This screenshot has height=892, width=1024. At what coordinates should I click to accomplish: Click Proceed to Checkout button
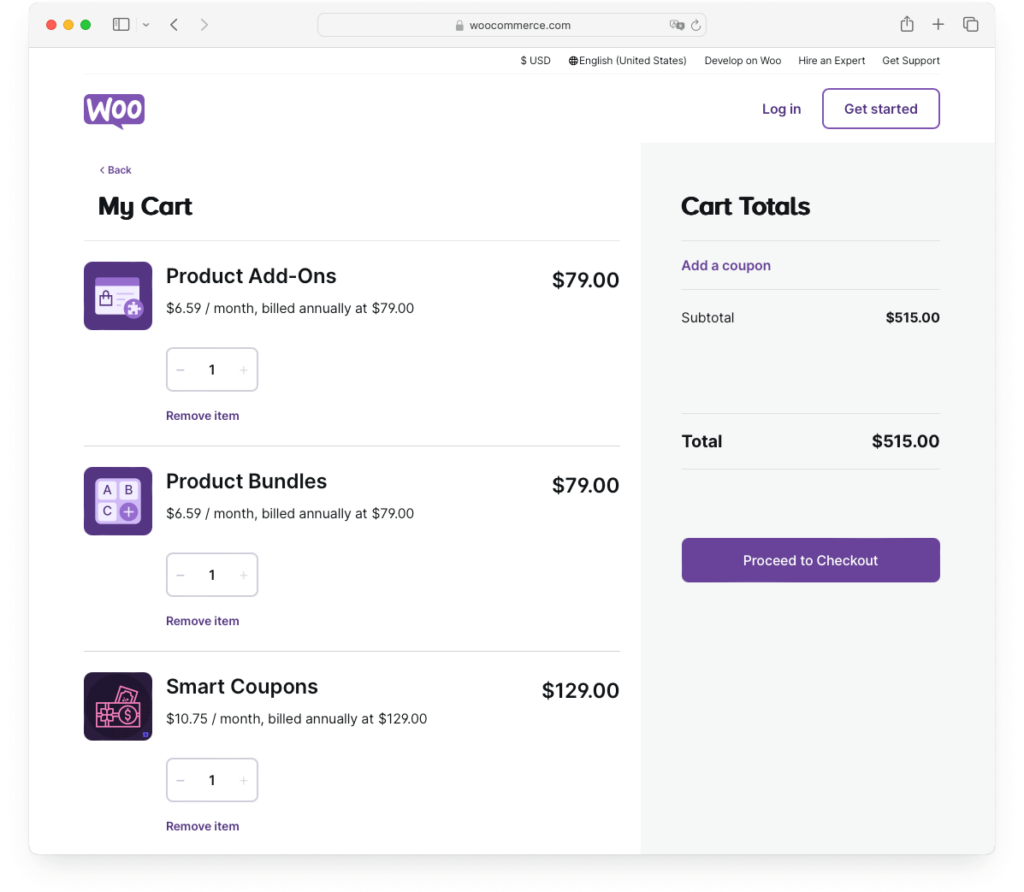[810, 560]
